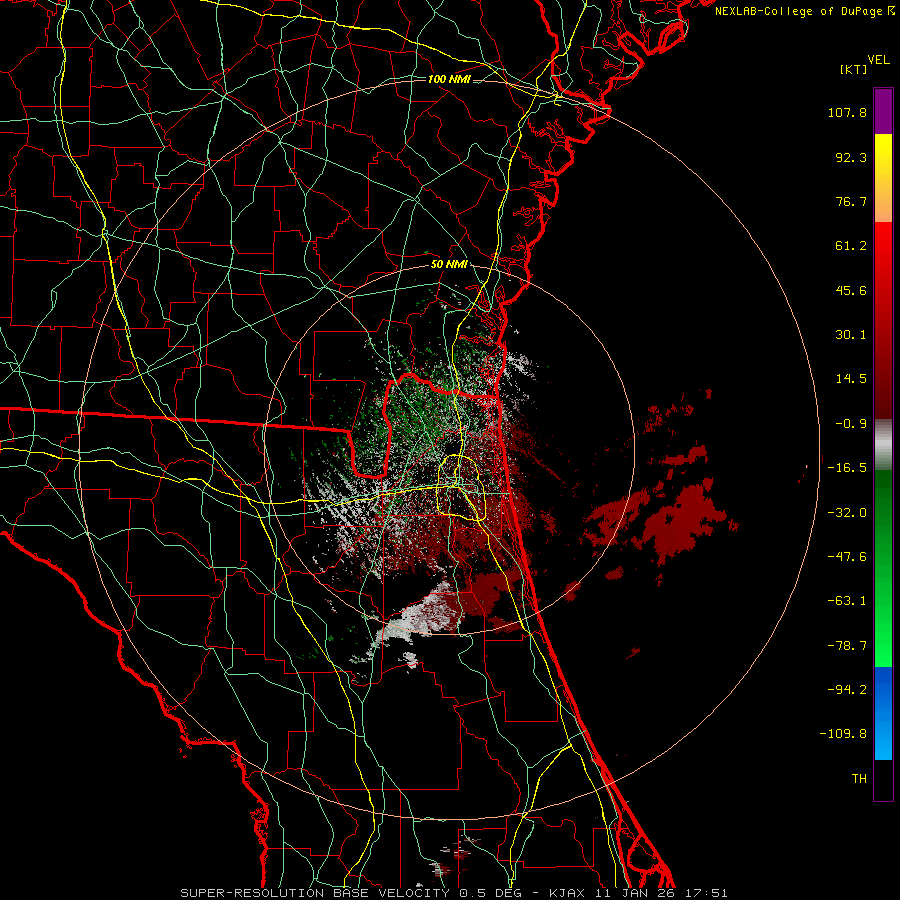The width and height of the screenshot is (900, 900).
Task: Click the -63.1 velocity scale value
Action: 847,601
